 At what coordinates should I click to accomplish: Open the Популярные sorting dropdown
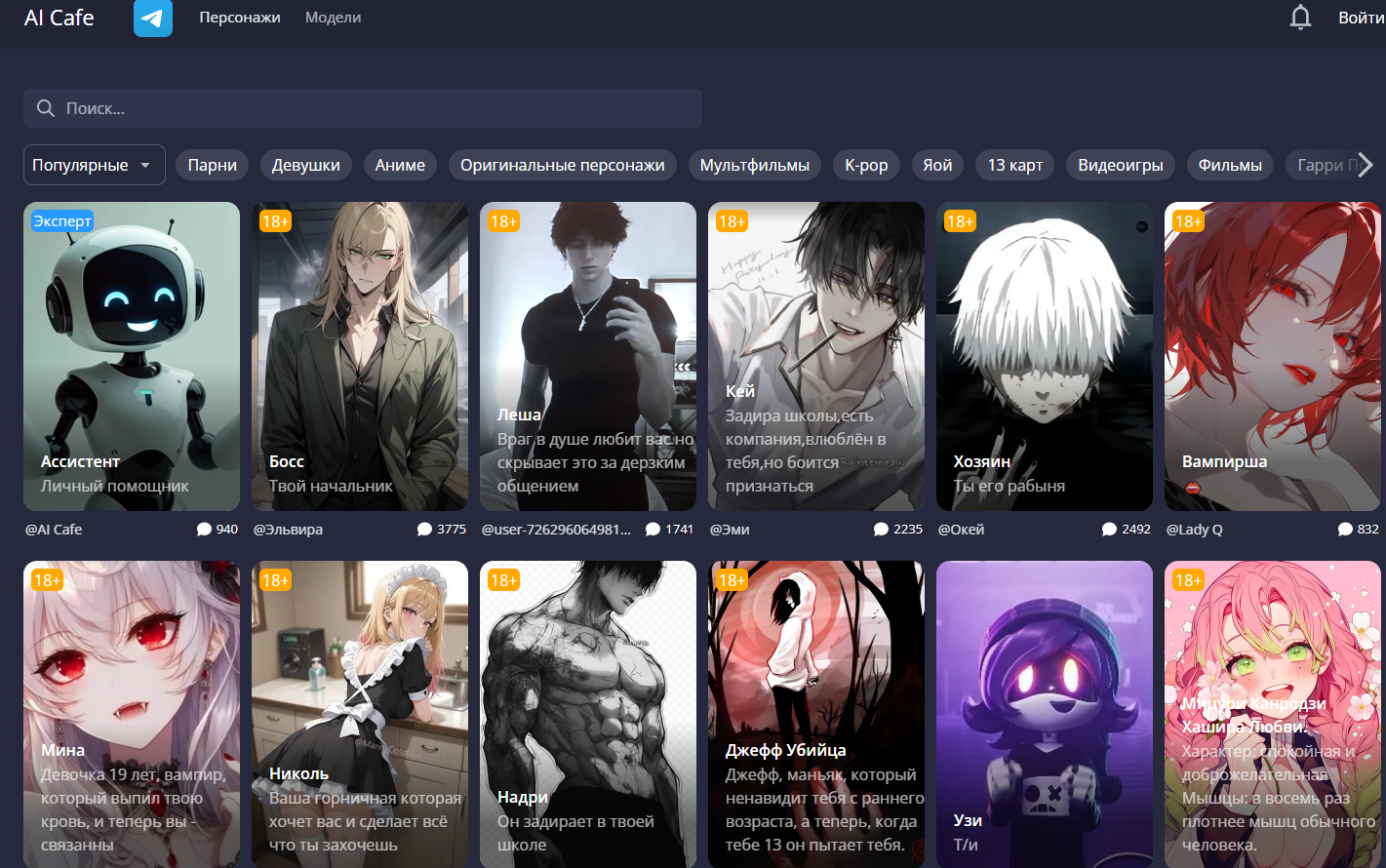pyautogui.click(x=94, y=165)
